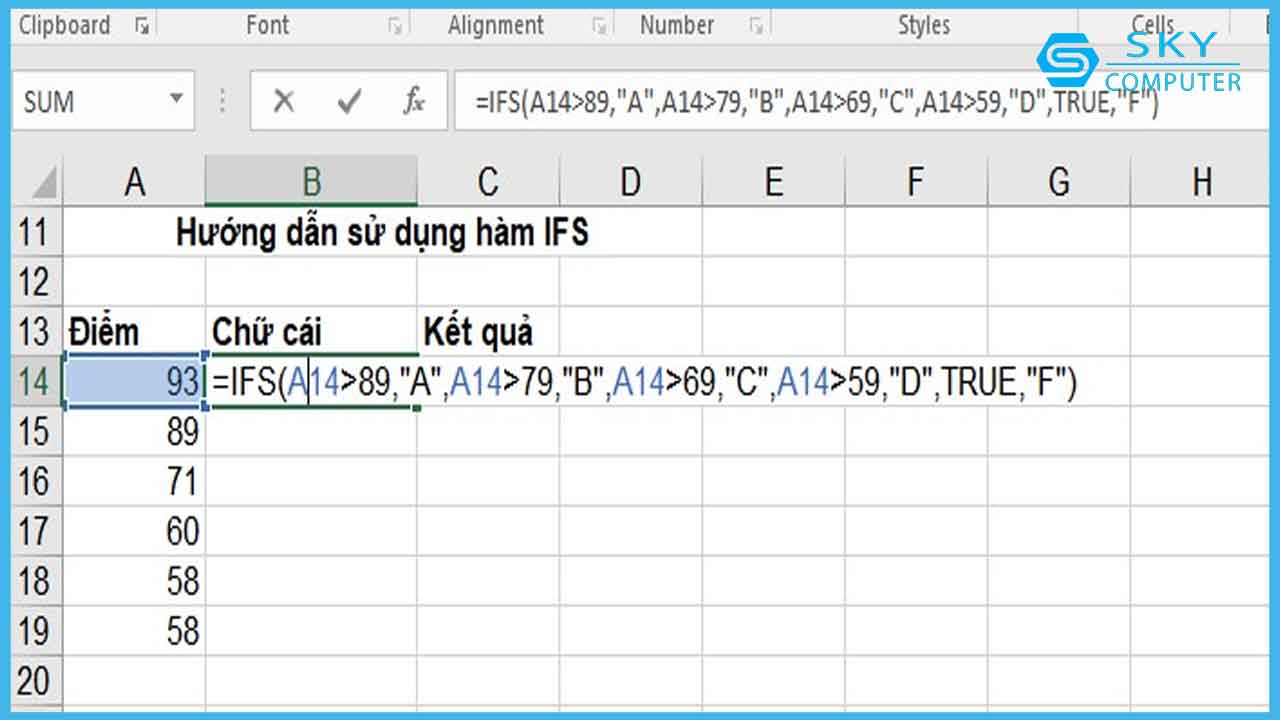Select row 14 header

point(37,382)
